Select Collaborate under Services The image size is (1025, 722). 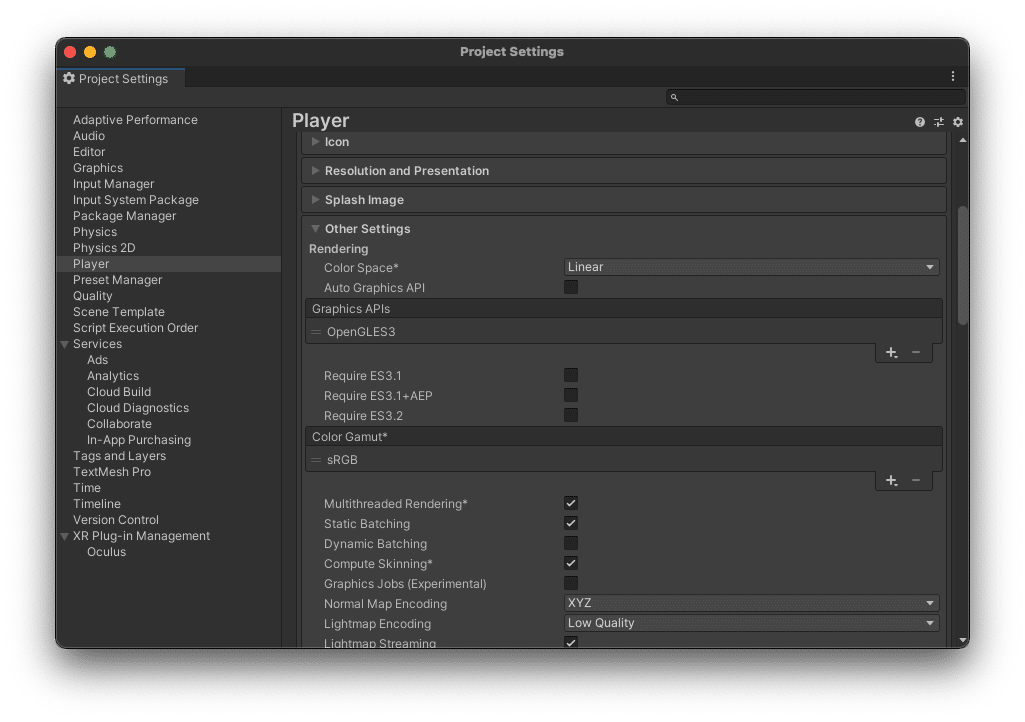tap(120, 424)
